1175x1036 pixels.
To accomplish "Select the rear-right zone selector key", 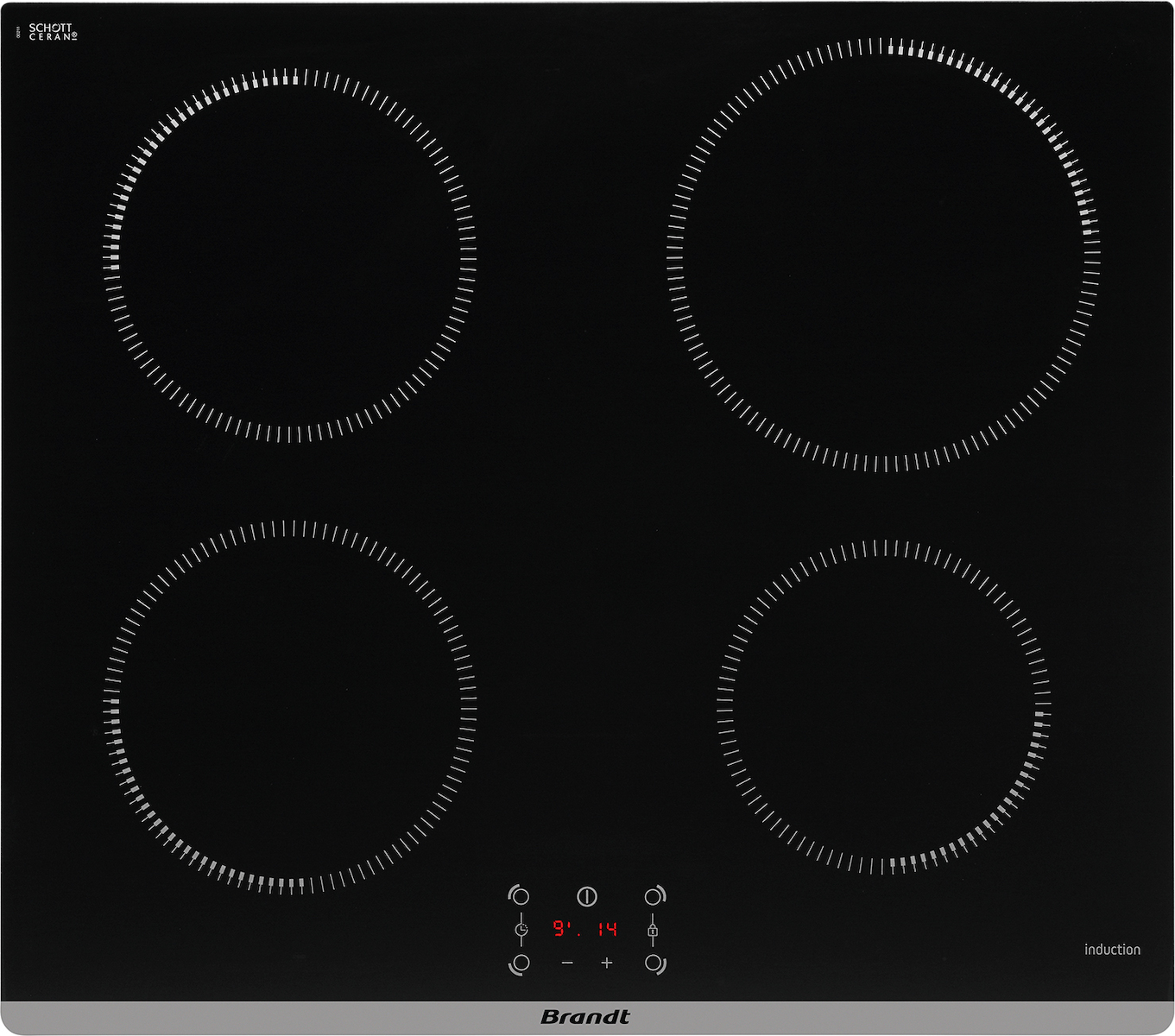I will [x=654, y=896].
